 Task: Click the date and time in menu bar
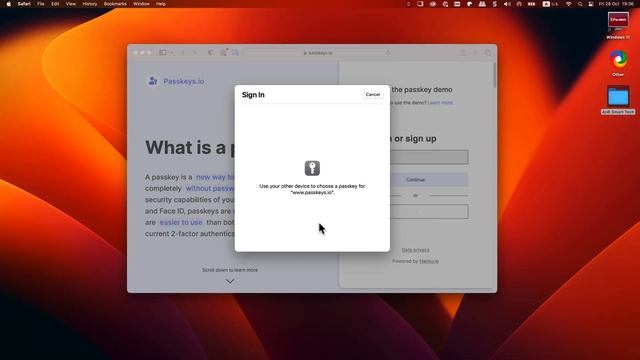[x=616, y=4]
